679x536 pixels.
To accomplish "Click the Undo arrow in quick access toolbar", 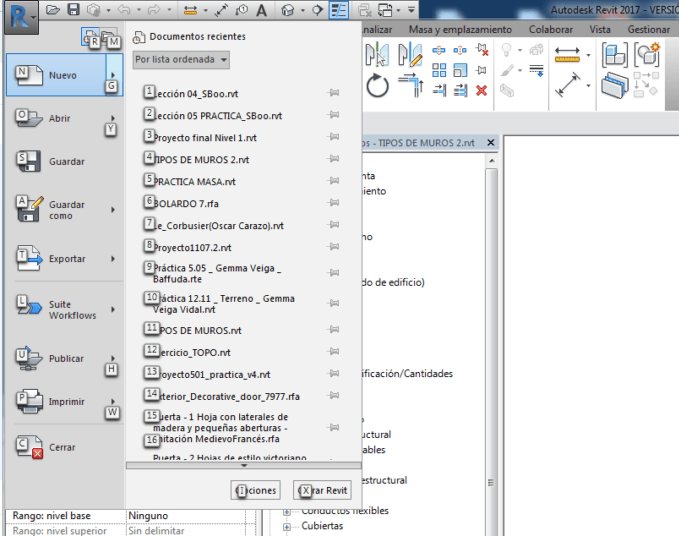I will pos(124,10).
